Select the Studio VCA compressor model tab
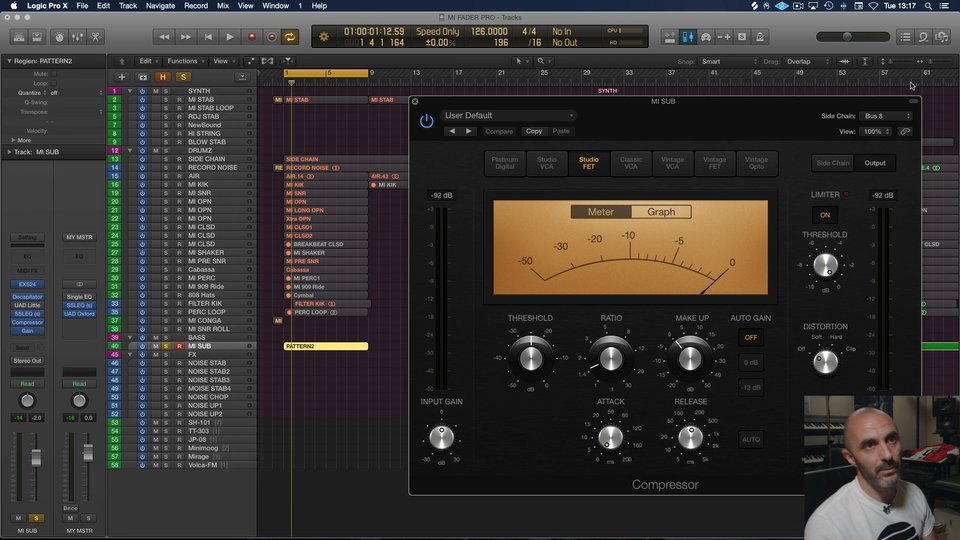The height and width of the screenshot is (540, 960). click(547, 163)
